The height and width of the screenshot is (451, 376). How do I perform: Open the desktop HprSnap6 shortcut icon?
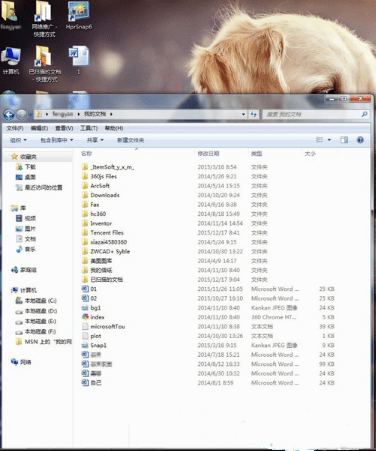79,15
